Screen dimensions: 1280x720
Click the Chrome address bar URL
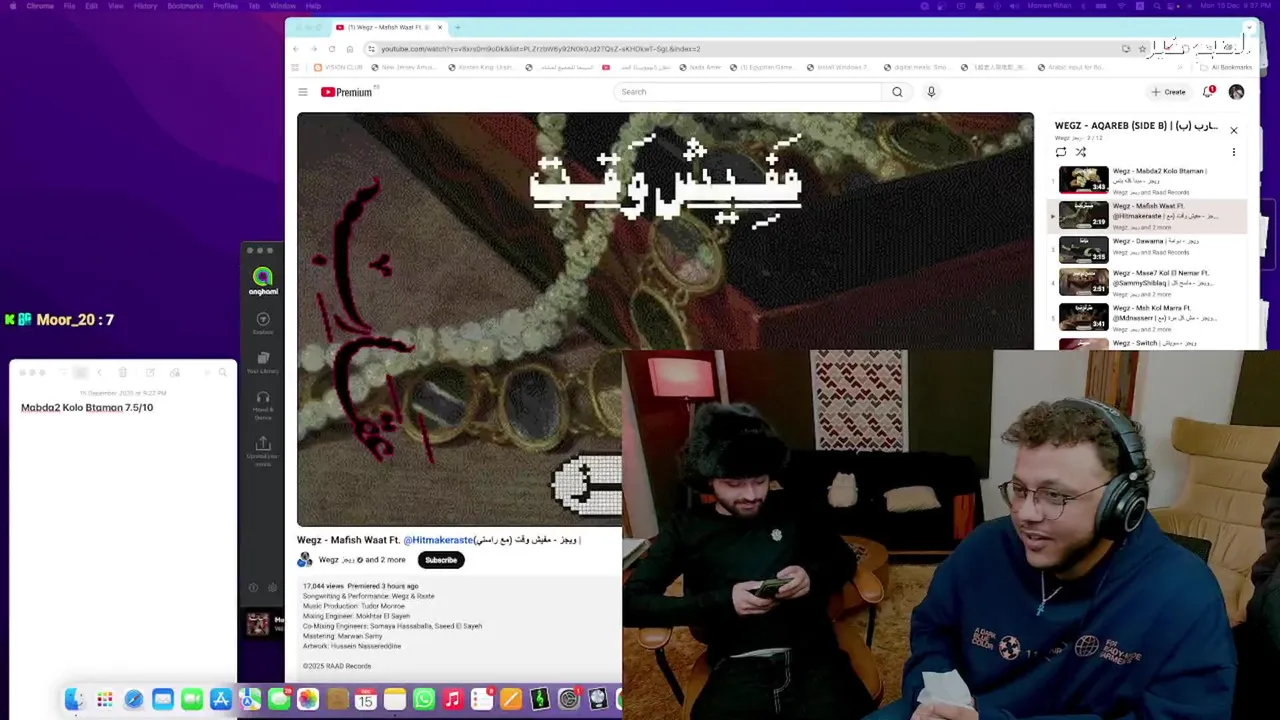[540, 48]
